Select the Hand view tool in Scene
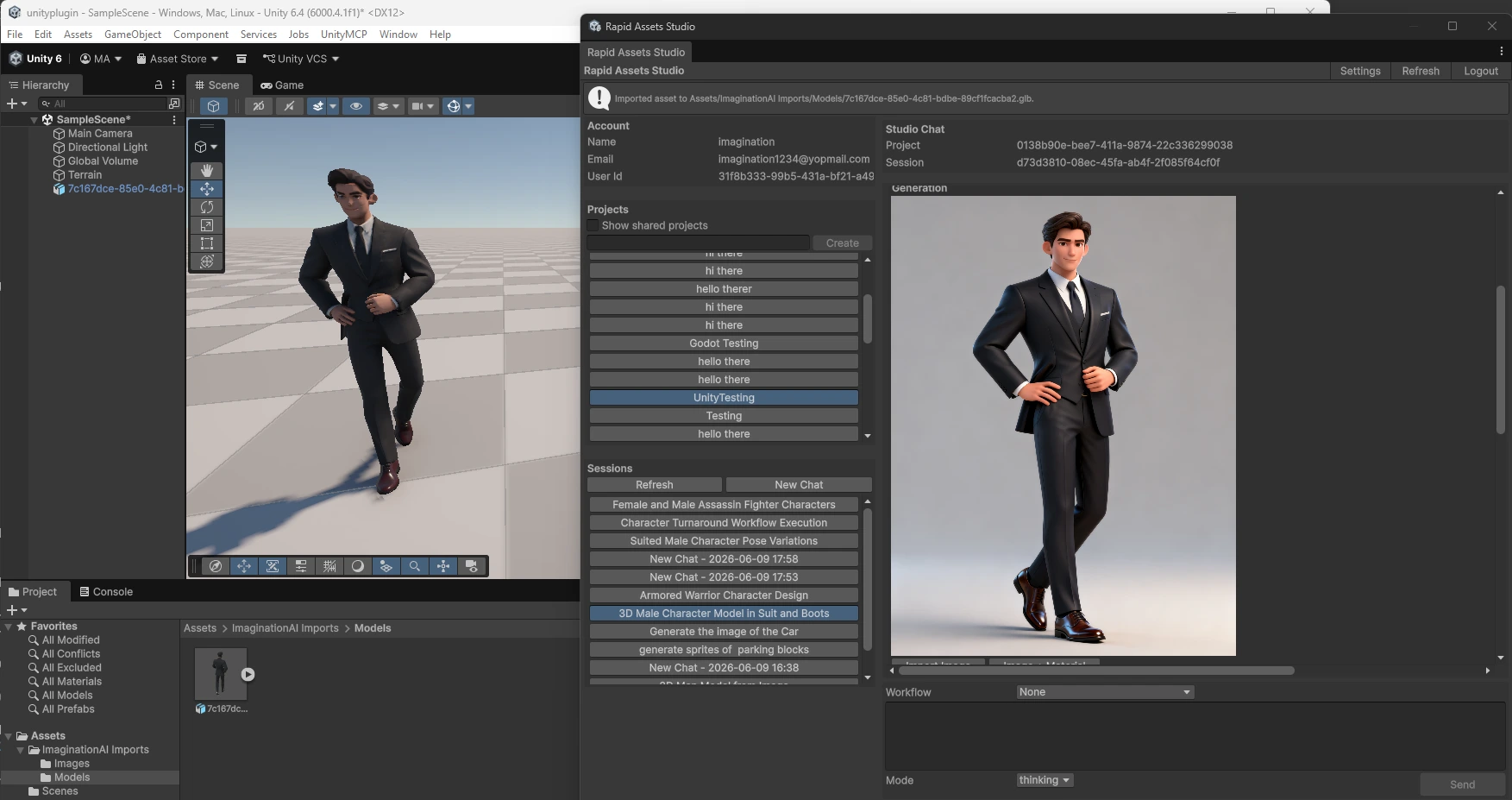The height and width of the screenshot is (800, 1512). [207, 171]
